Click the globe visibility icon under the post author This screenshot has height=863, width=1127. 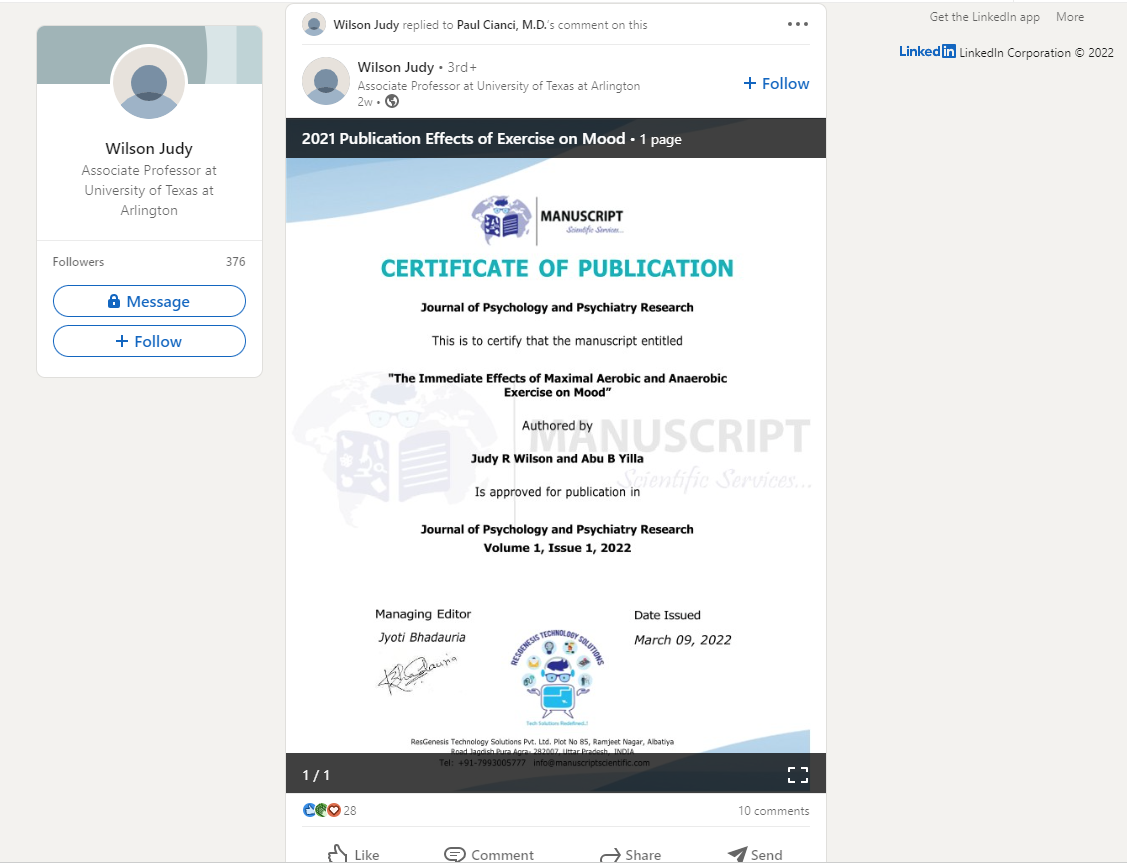392,101
